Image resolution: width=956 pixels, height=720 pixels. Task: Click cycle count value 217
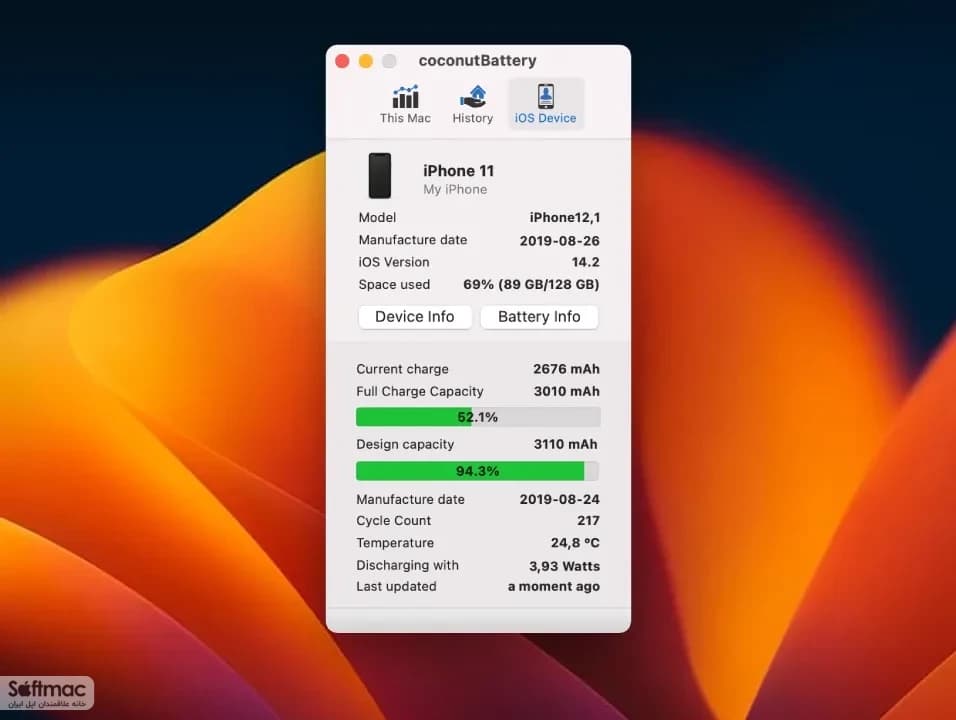[588, 521]
